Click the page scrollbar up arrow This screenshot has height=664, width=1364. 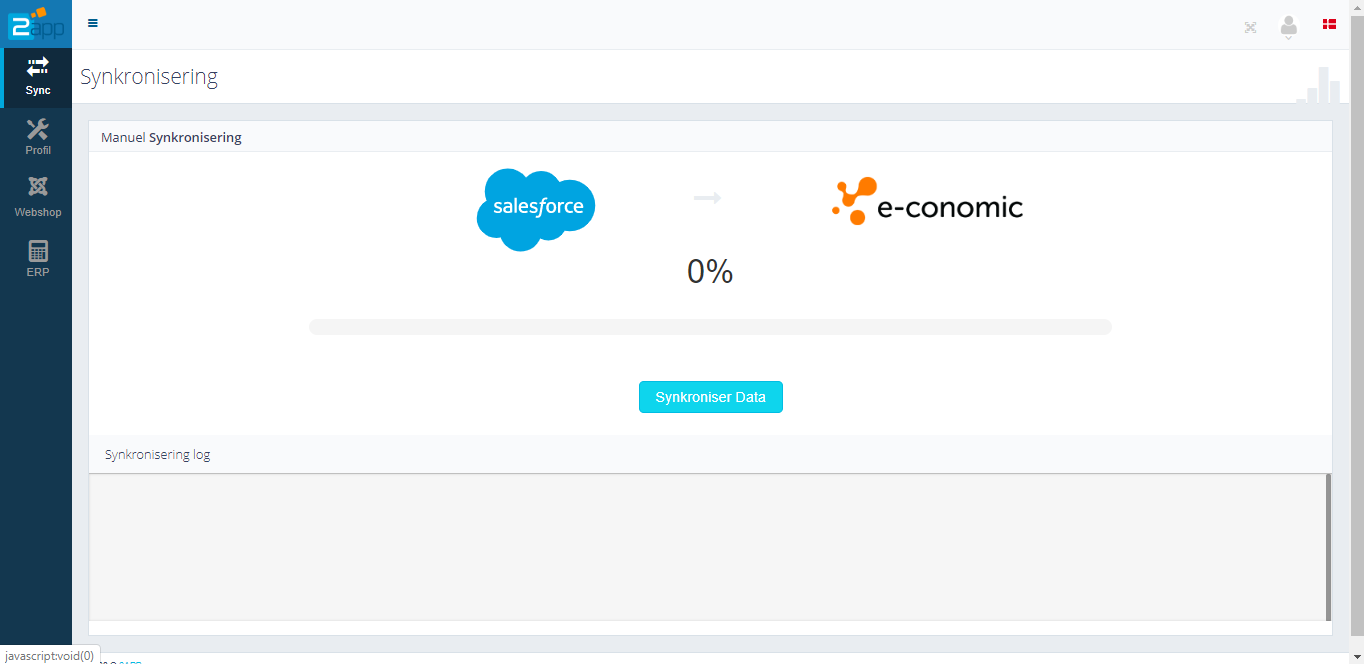click(x=1357, y=7)
